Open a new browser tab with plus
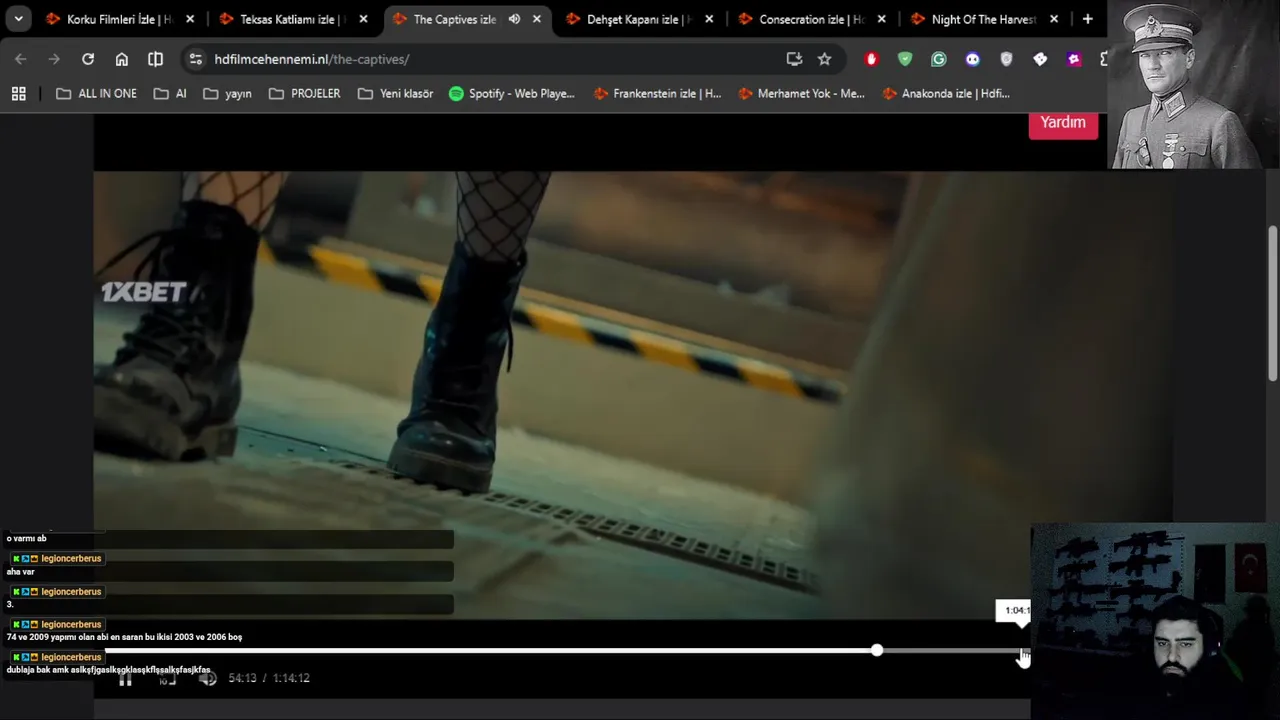Image resolution: width=1280 pixels, height=720 pixels. pos(1088,19)
